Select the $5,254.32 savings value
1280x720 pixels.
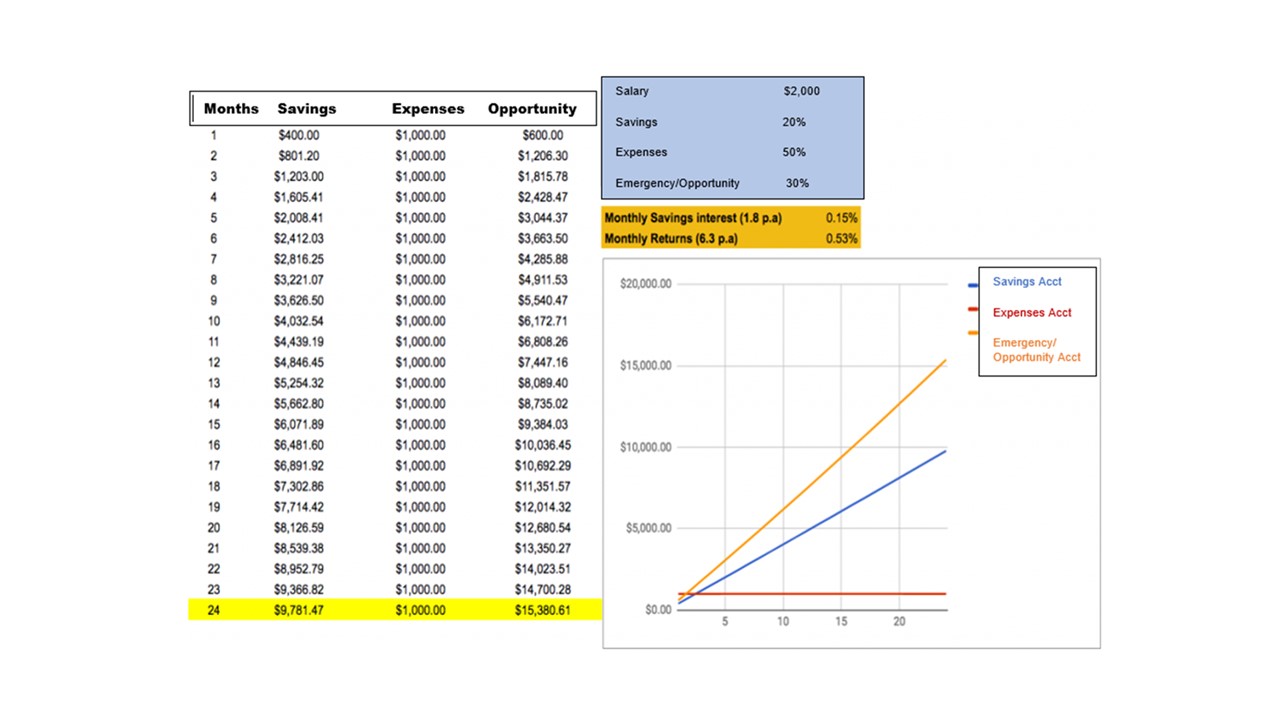click(x=299, y=383)
